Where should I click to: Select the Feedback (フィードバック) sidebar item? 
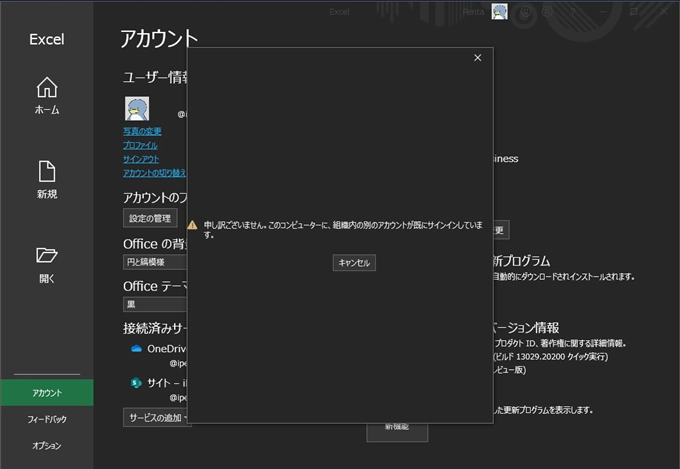click(x=47, y=419)
